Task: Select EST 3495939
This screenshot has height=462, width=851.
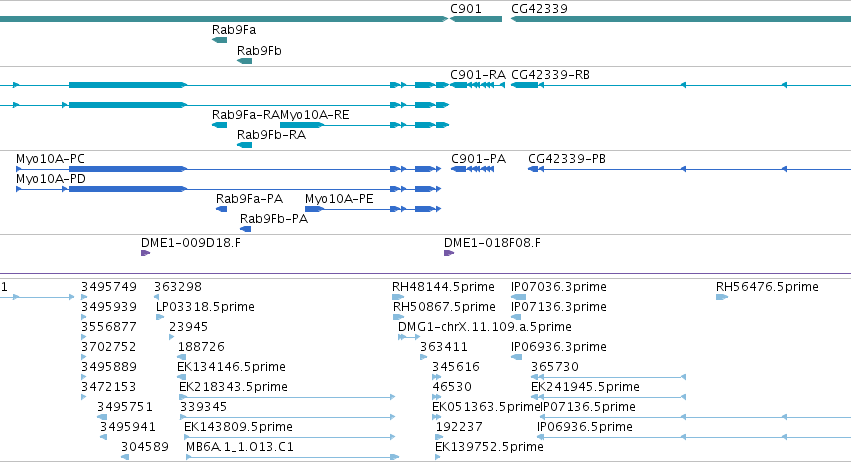Action: click(109, 307)
